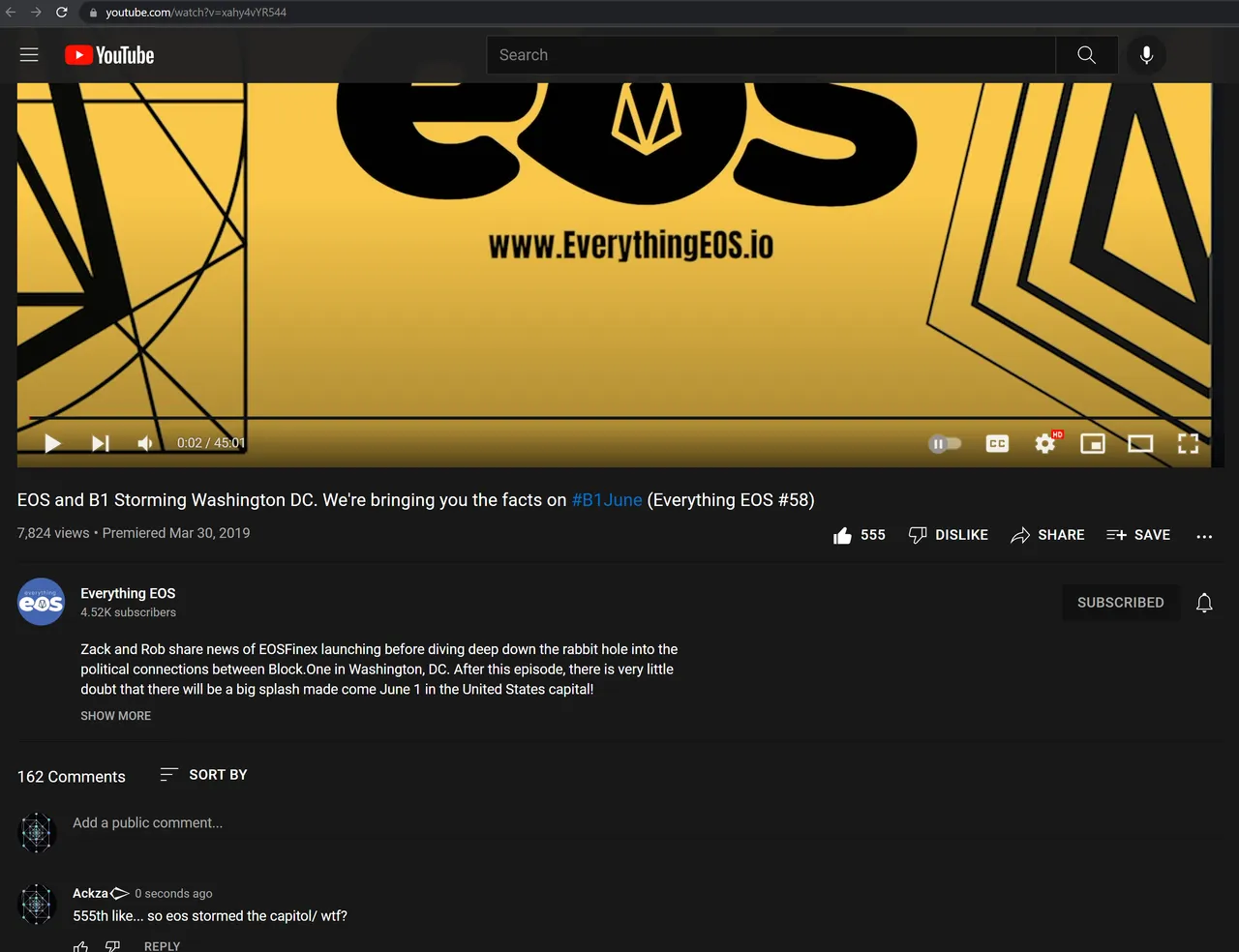The height and width of the screenshot is (952, 1239).
Task: Seek on the video progress bar
Action: (x=619, y=418)
